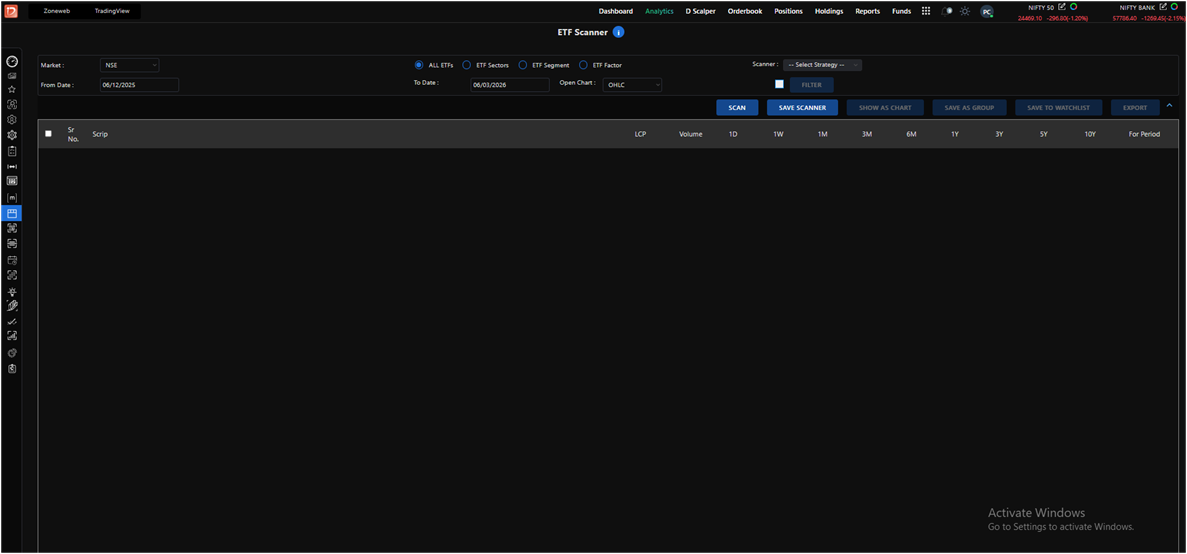Open the horizontal double-arrow sidebar icon
1187x554 pixels.
point(11,166)
